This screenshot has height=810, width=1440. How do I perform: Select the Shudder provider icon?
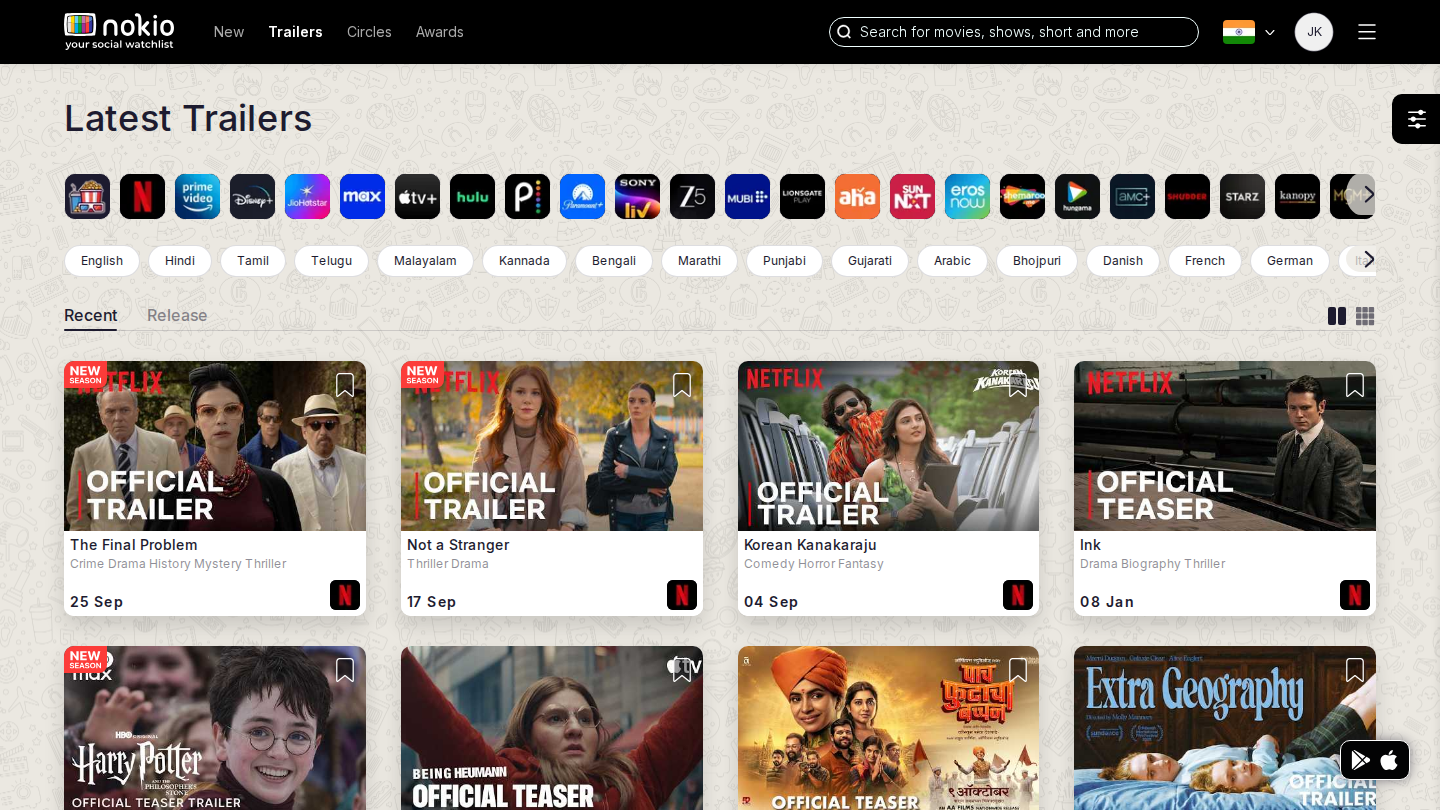(1187, 196)
